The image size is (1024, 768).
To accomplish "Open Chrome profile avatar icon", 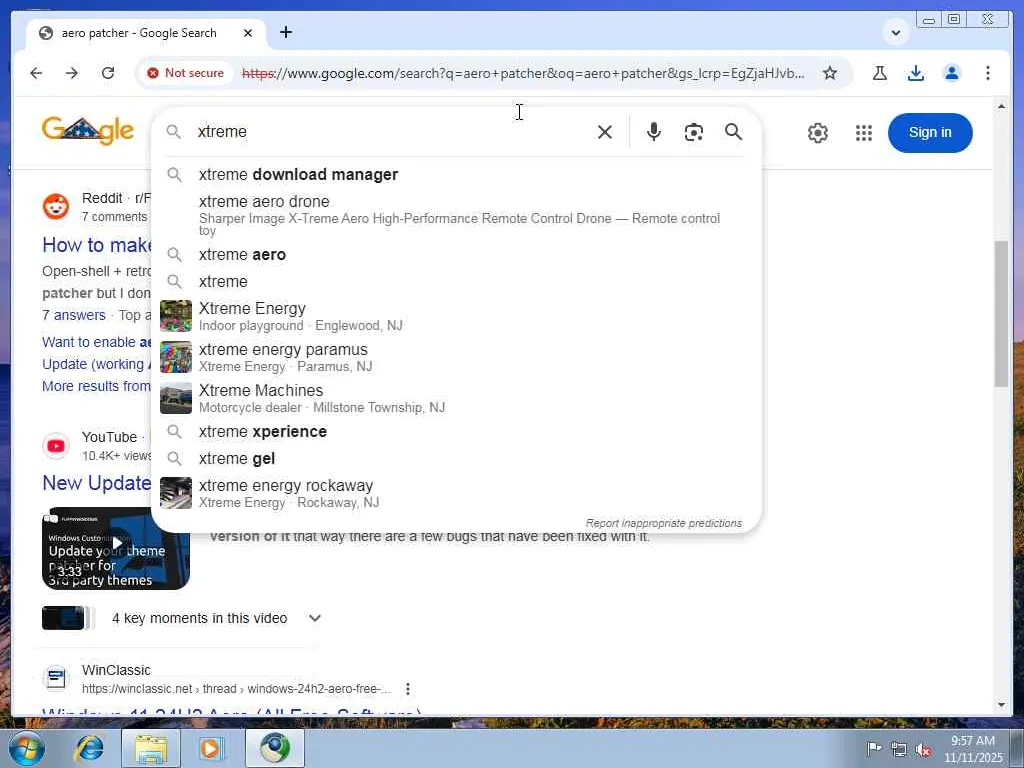I will coord(952,73).
